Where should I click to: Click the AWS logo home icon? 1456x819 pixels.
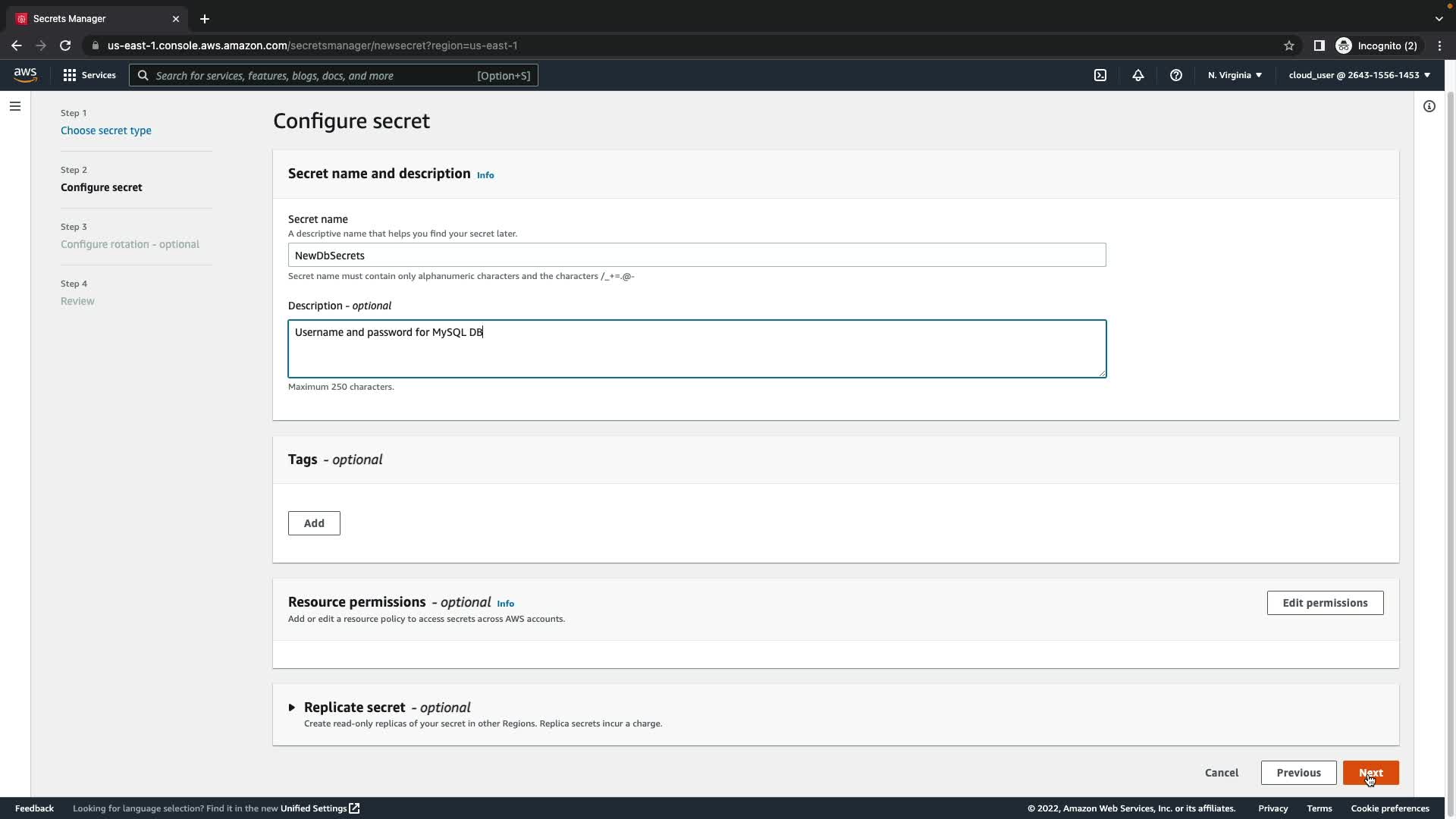pos(25,74)
